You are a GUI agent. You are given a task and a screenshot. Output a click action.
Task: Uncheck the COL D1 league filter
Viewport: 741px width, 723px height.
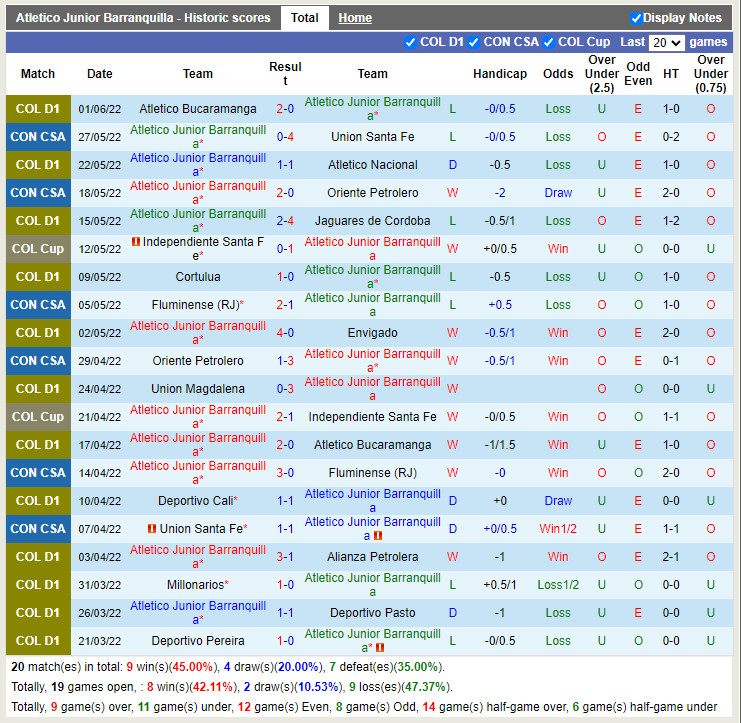(410, 42)
